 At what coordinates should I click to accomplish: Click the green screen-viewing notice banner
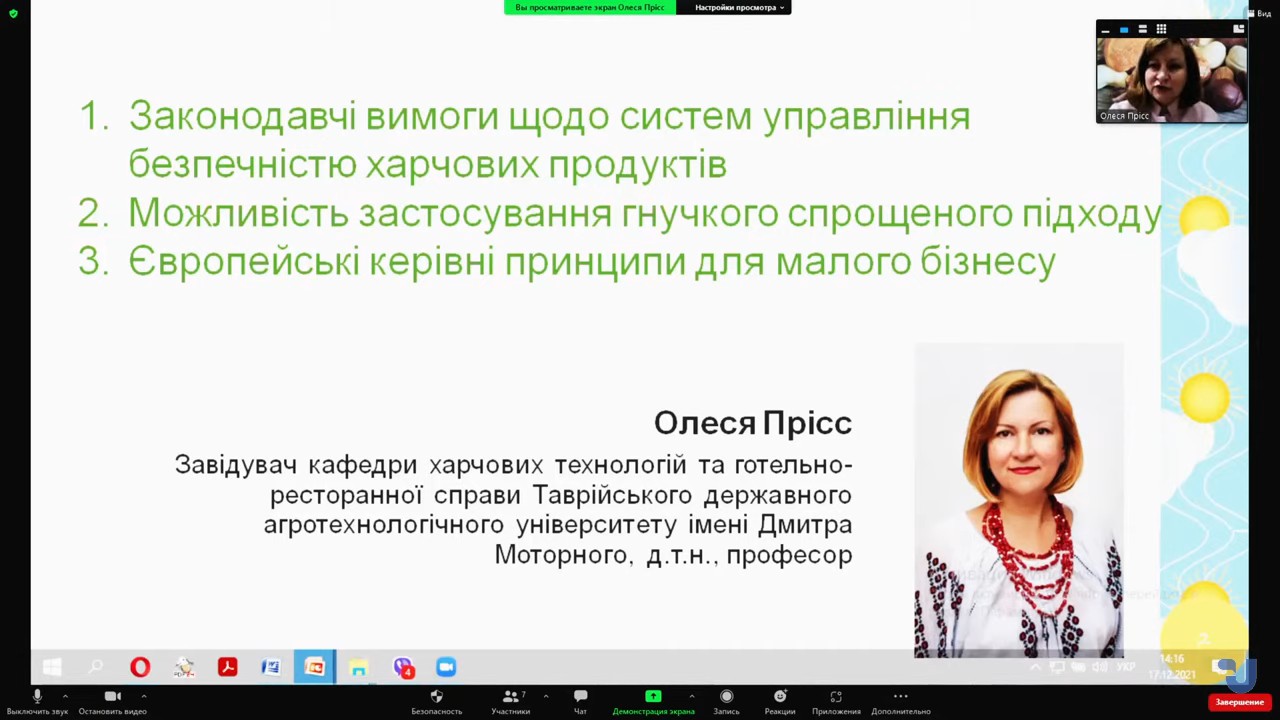pyautogui.click(x=590, y=7)
